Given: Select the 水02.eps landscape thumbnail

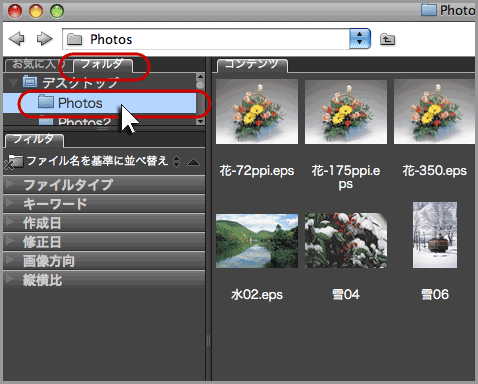Looking at the screenshot, I should 257,241.
